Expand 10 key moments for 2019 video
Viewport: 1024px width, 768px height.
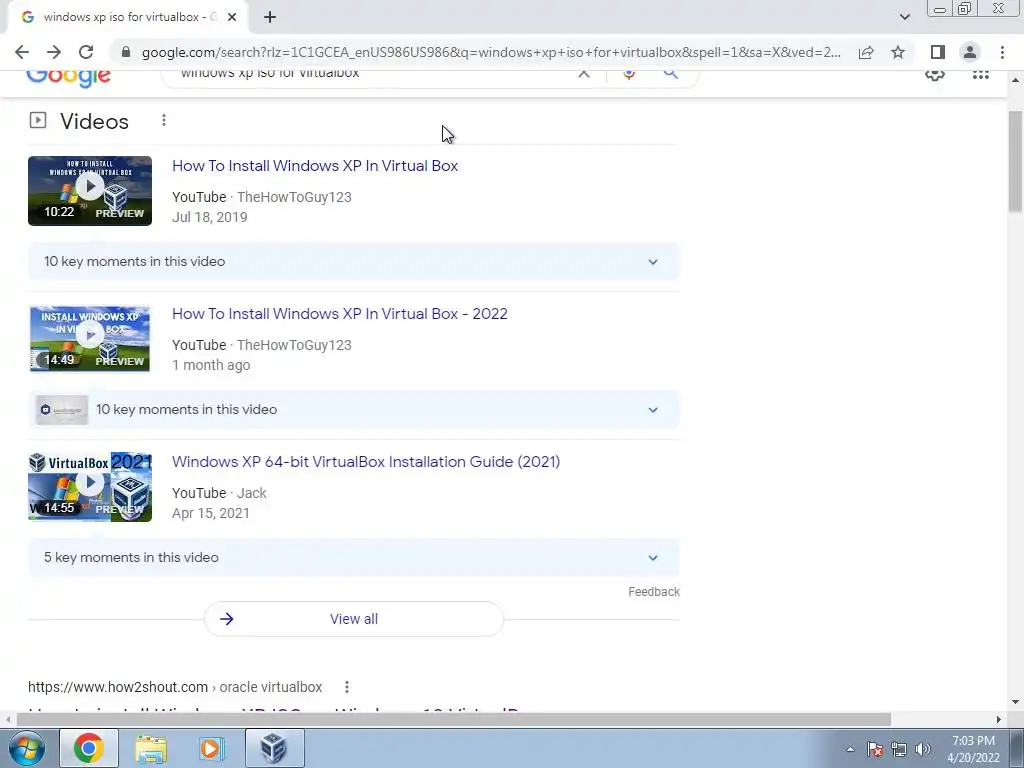pos(353,262)
